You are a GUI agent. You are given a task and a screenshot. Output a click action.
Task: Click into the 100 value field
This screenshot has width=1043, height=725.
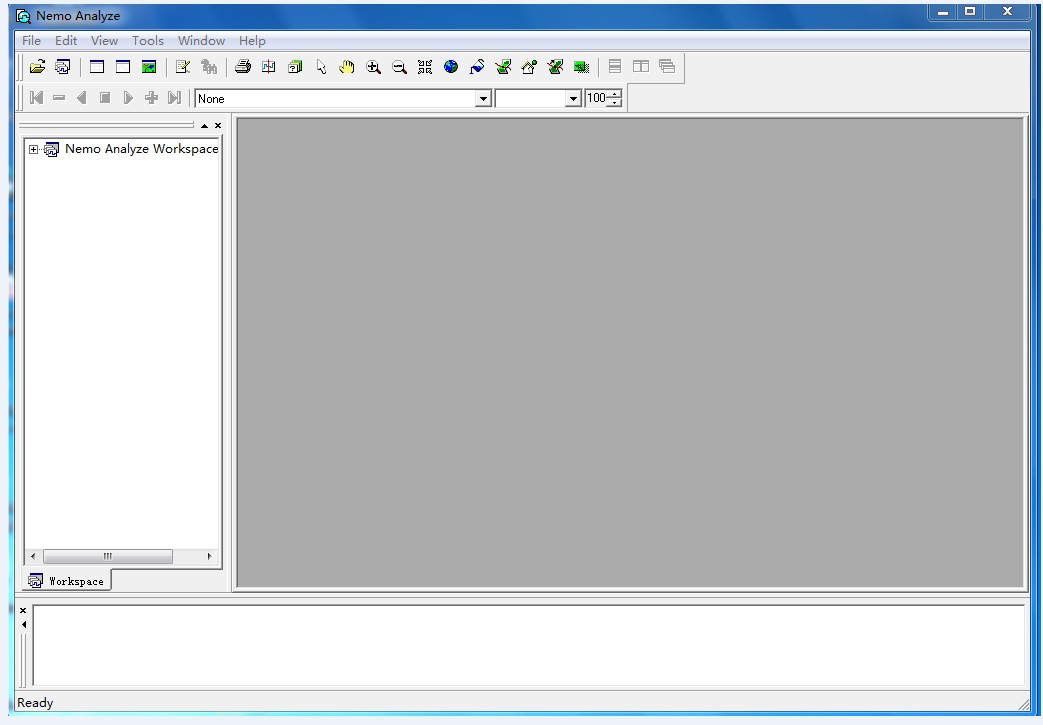point(597,98)
